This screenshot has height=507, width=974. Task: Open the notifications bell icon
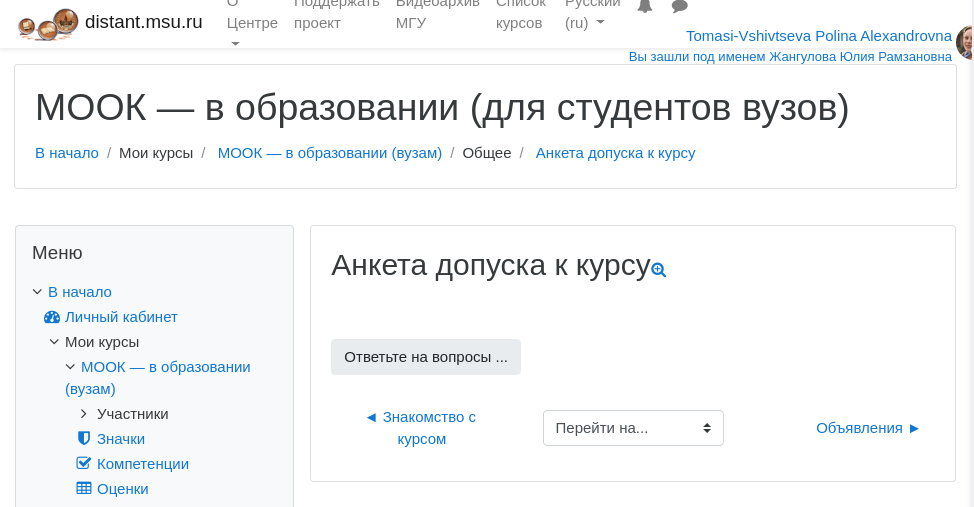pyautogui.click(x=645, y=6)
